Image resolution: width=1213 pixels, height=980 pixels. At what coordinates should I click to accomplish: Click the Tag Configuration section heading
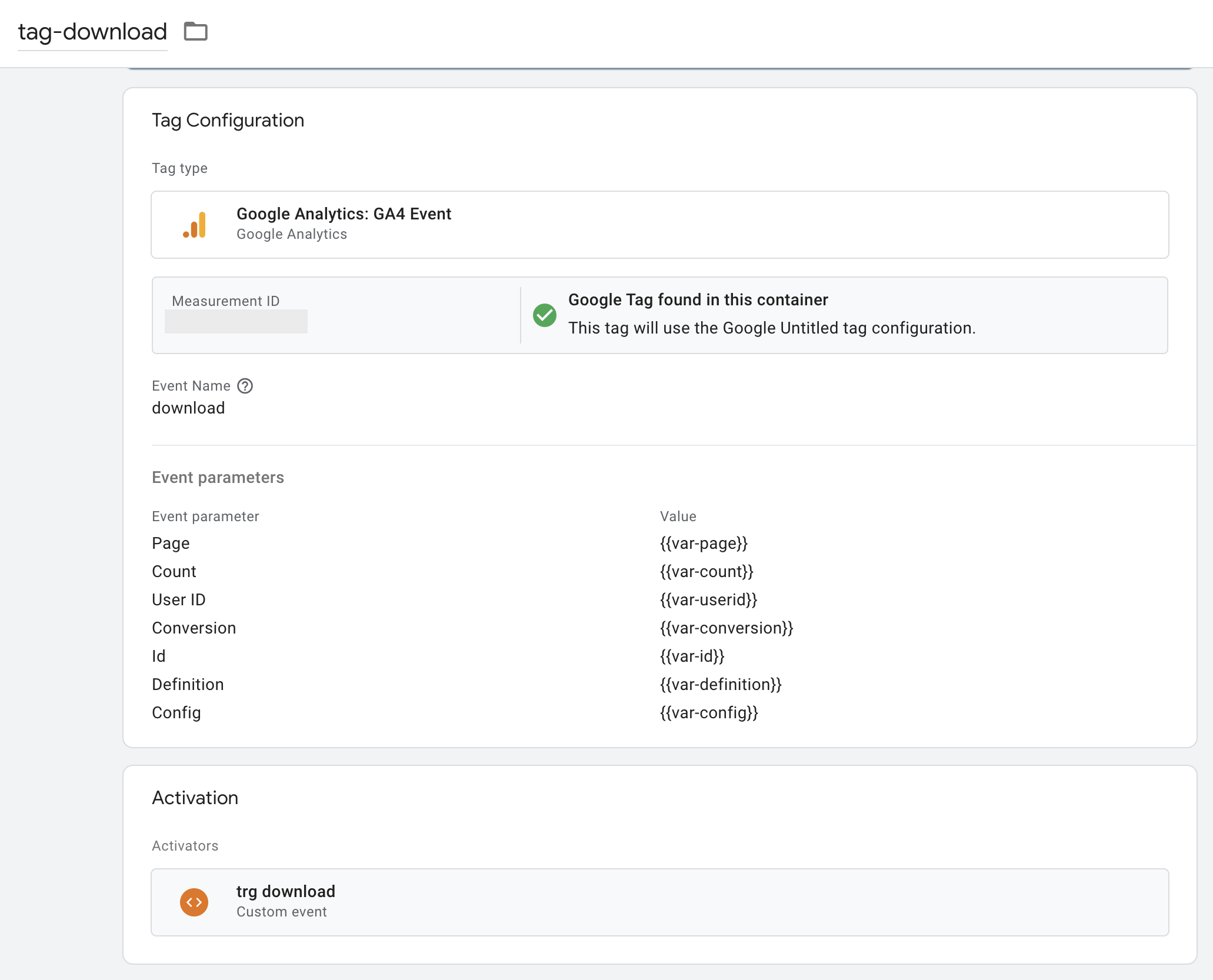[x=228, y=121]
